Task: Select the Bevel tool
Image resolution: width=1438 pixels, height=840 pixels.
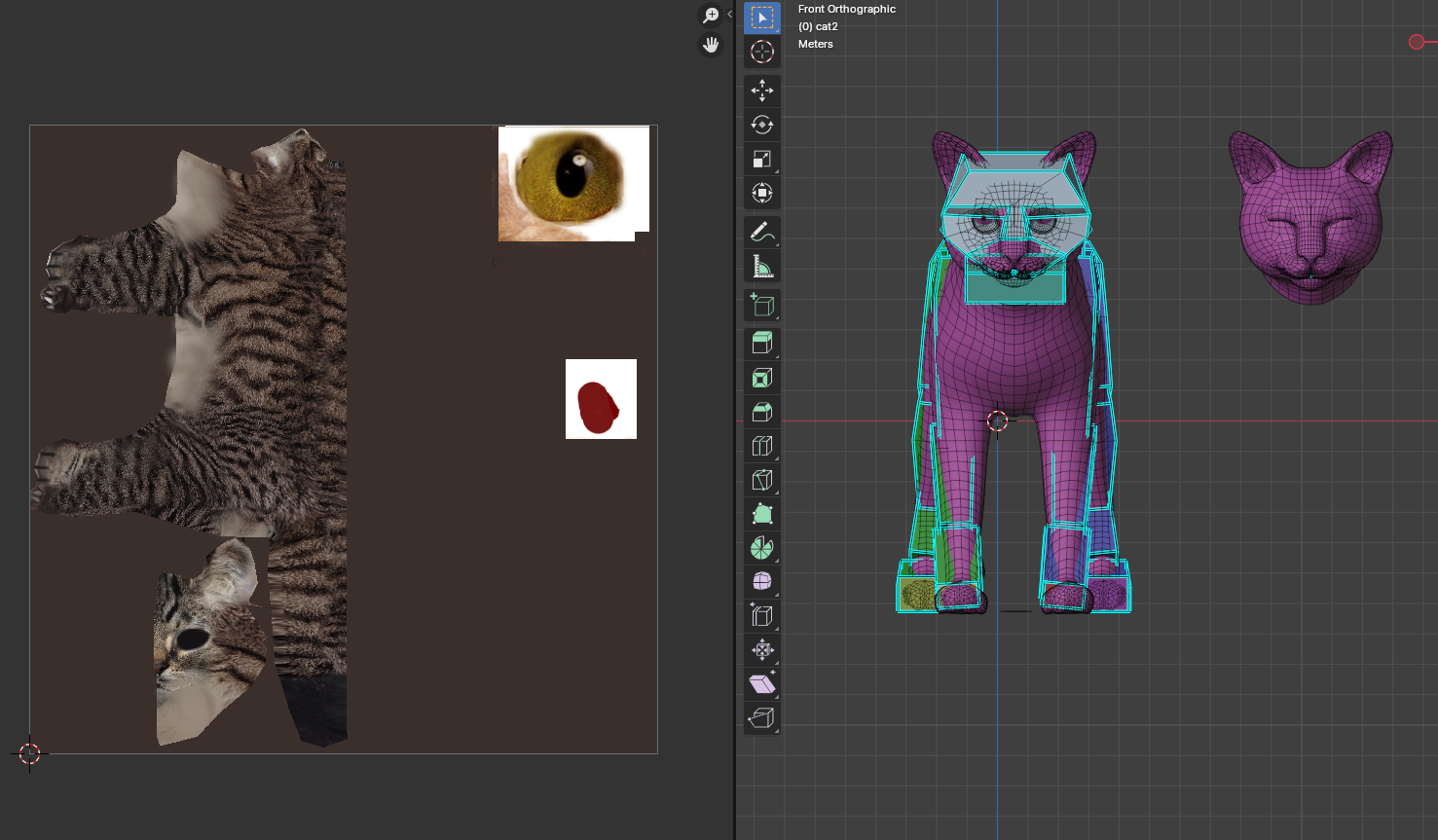Action: tap(762, 412)
